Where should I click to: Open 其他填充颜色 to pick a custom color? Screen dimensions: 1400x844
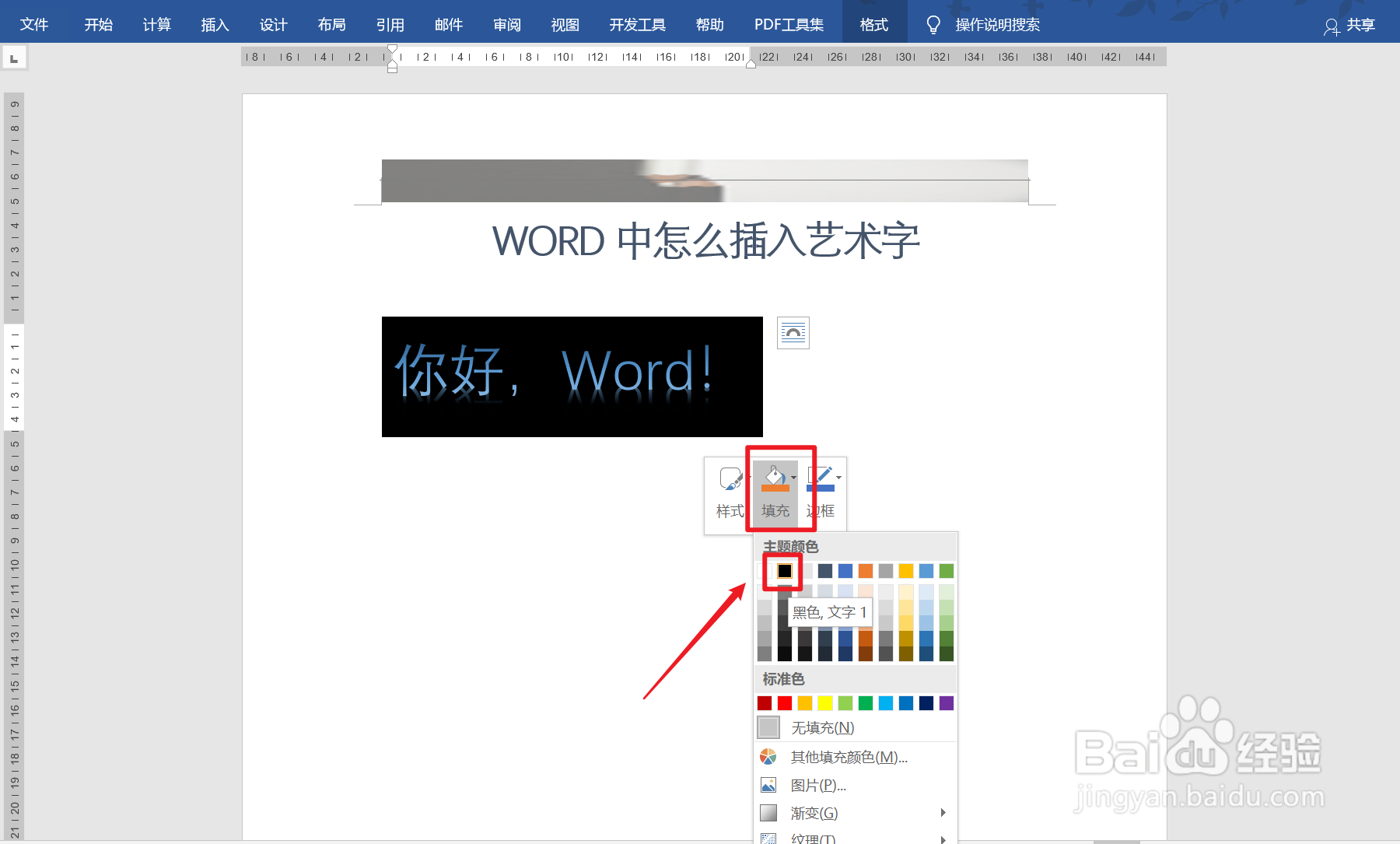(x=847, y=756)
